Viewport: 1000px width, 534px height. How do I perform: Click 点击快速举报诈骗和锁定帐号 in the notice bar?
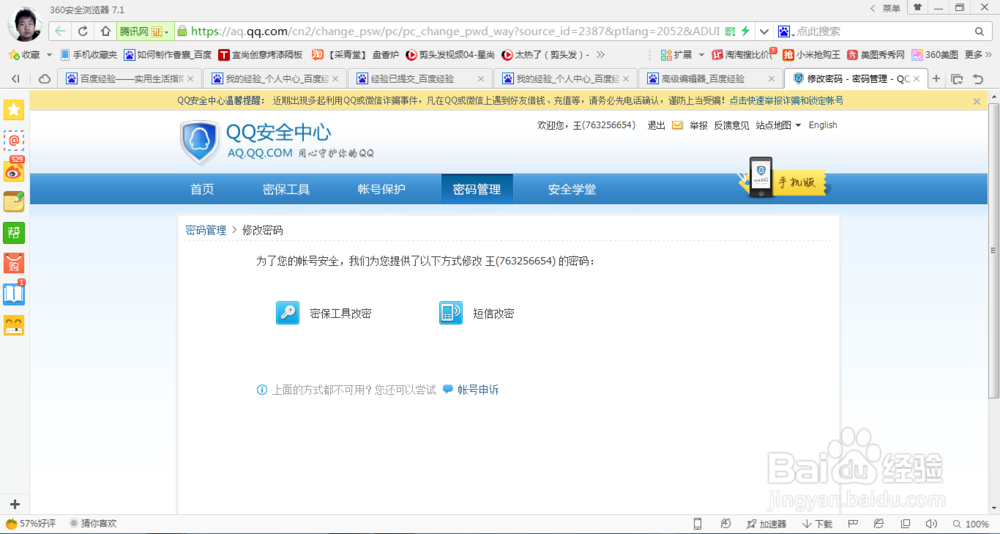(x=786, y=101)
